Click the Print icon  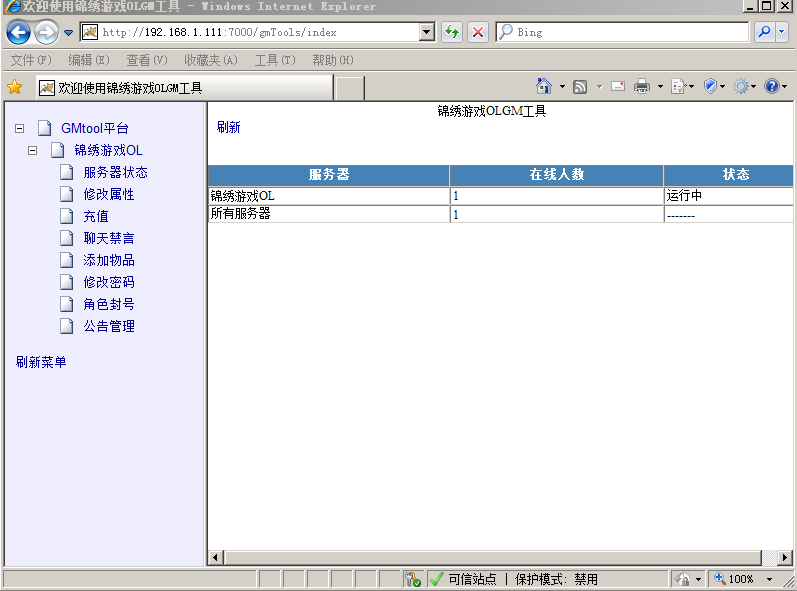click(641, 86)
